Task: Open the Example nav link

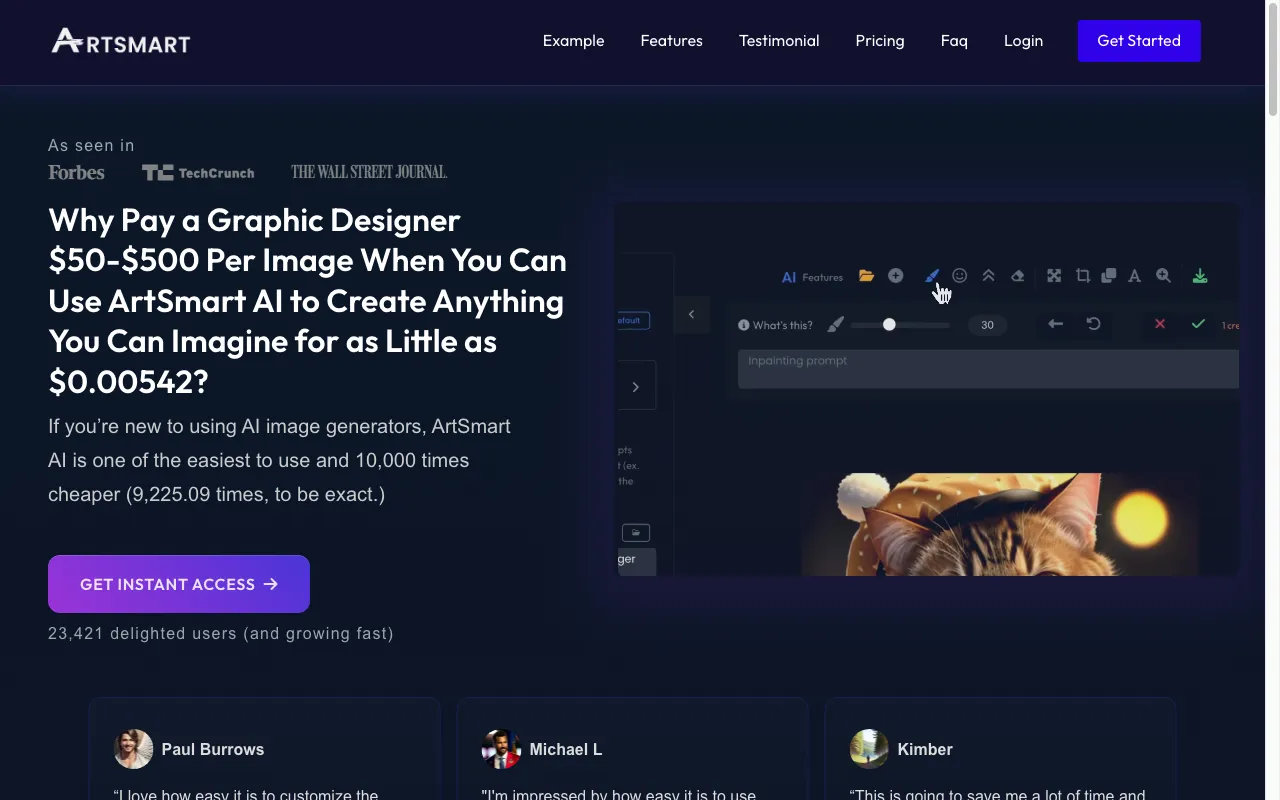Action: [x=573, y=41]
